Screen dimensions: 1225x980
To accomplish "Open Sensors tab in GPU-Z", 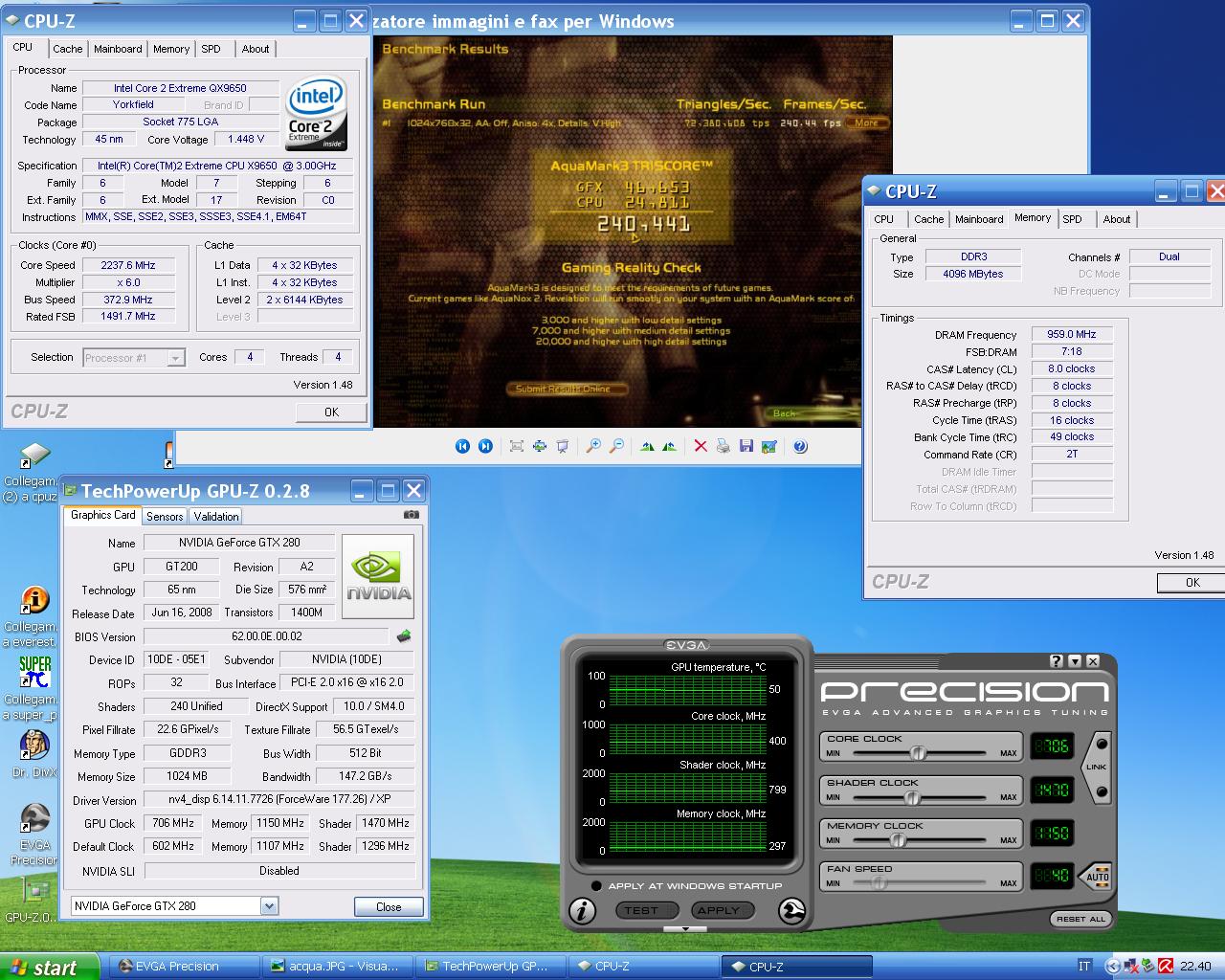I will pyautogui.click(x=165, y=516).
